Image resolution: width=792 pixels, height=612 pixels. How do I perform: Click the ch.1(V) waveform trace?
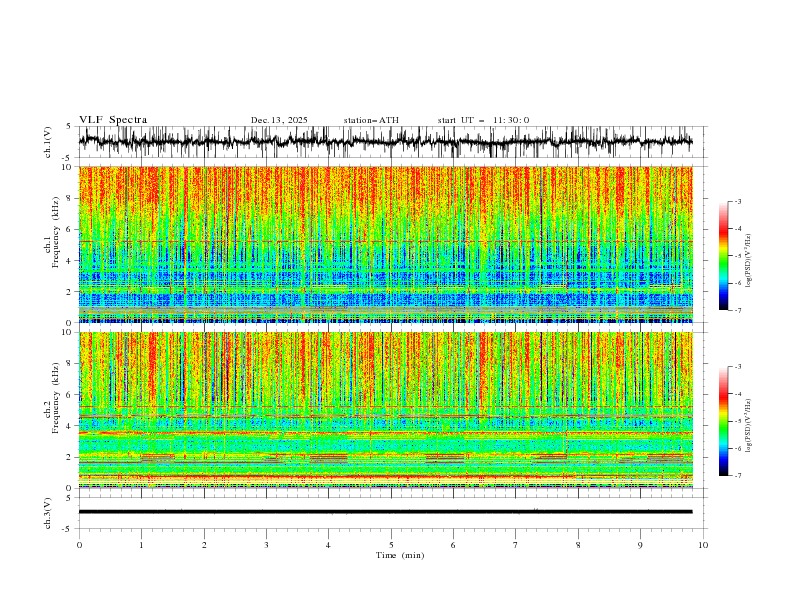(x=385, y=142)
